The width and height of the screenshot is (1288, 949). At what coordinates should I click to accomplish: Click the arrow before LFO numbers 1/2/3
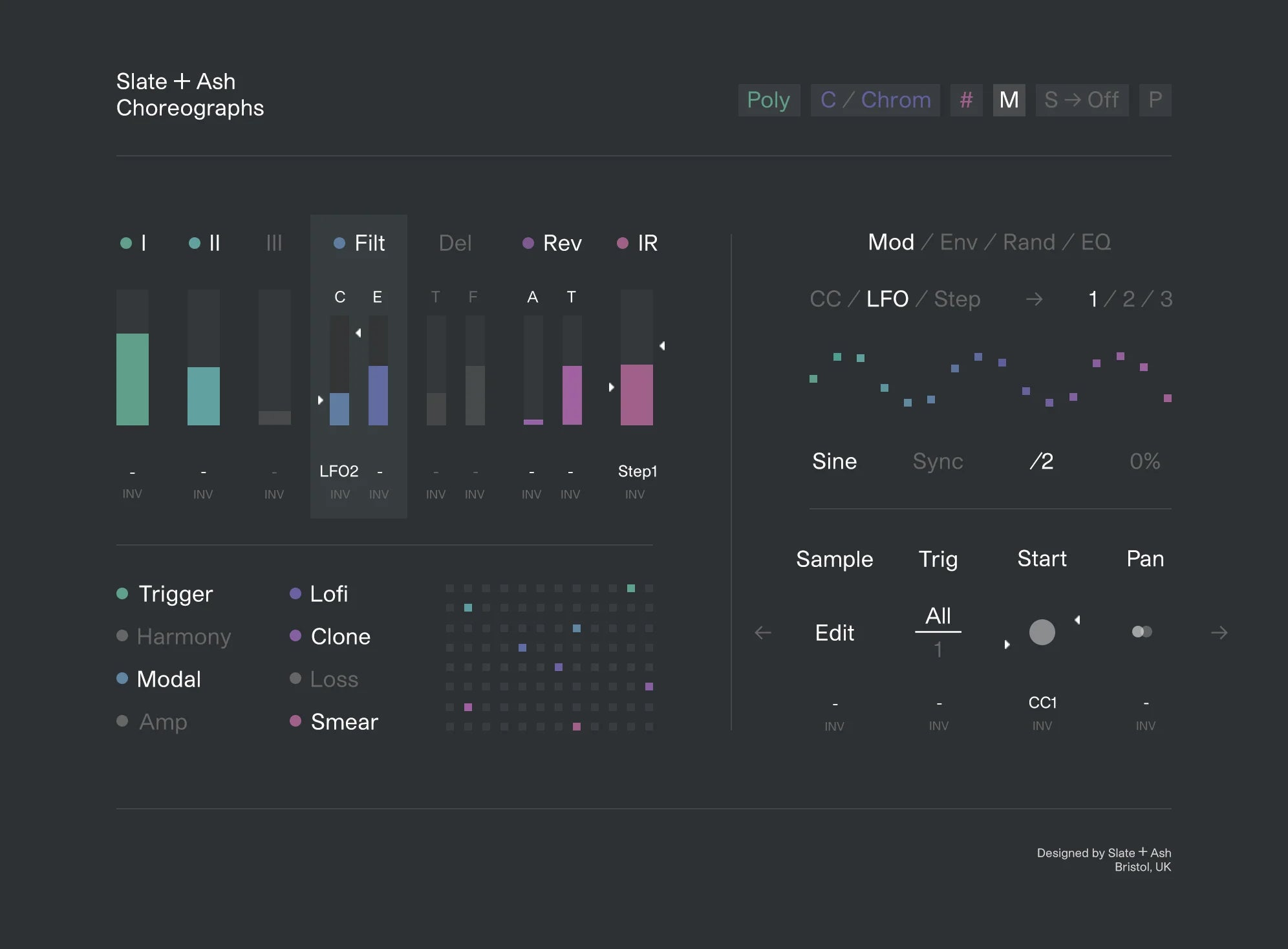pos(1034,299)
